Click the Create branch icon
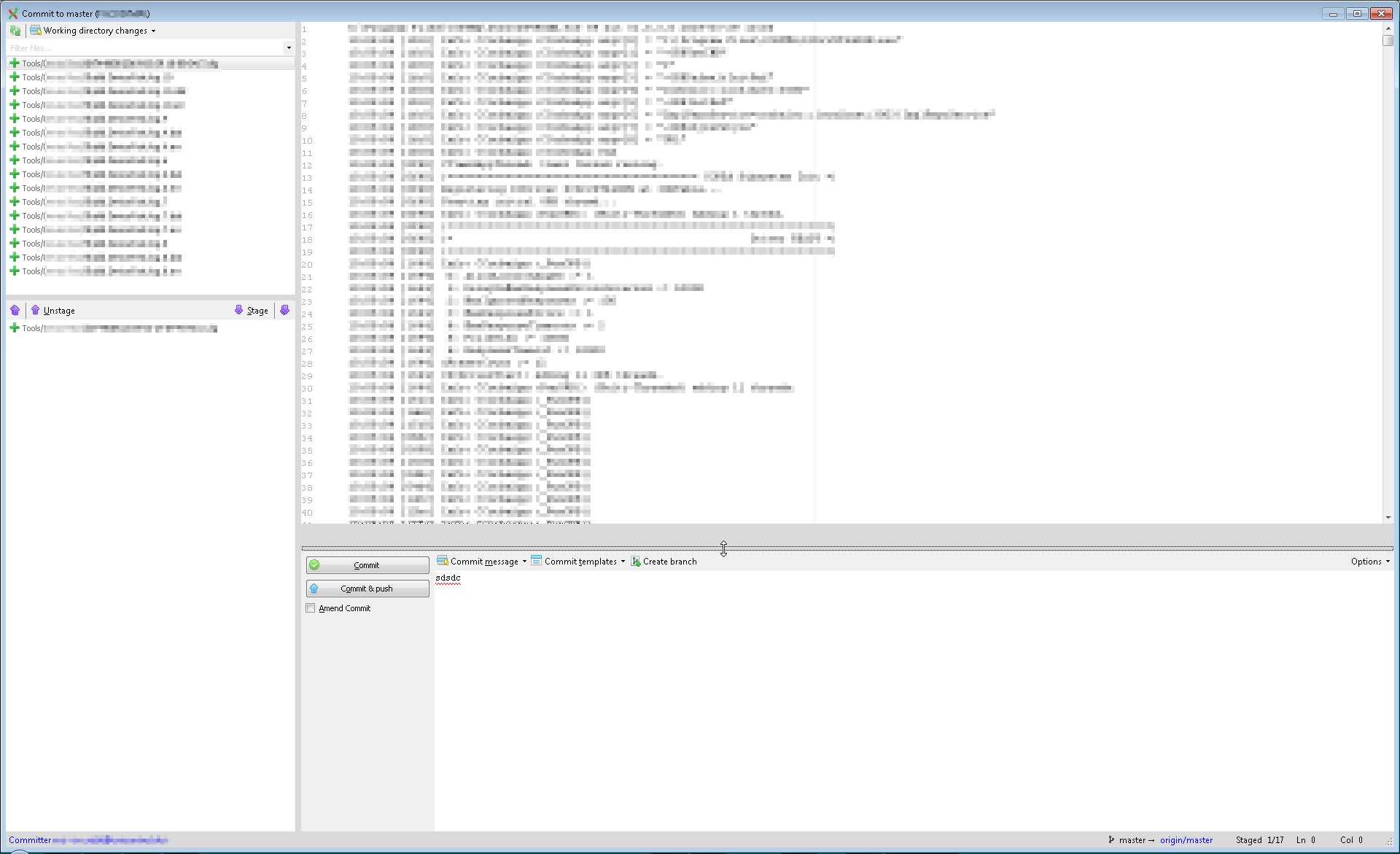Viewport: 1400px width, 854px height. coord(635,562)
